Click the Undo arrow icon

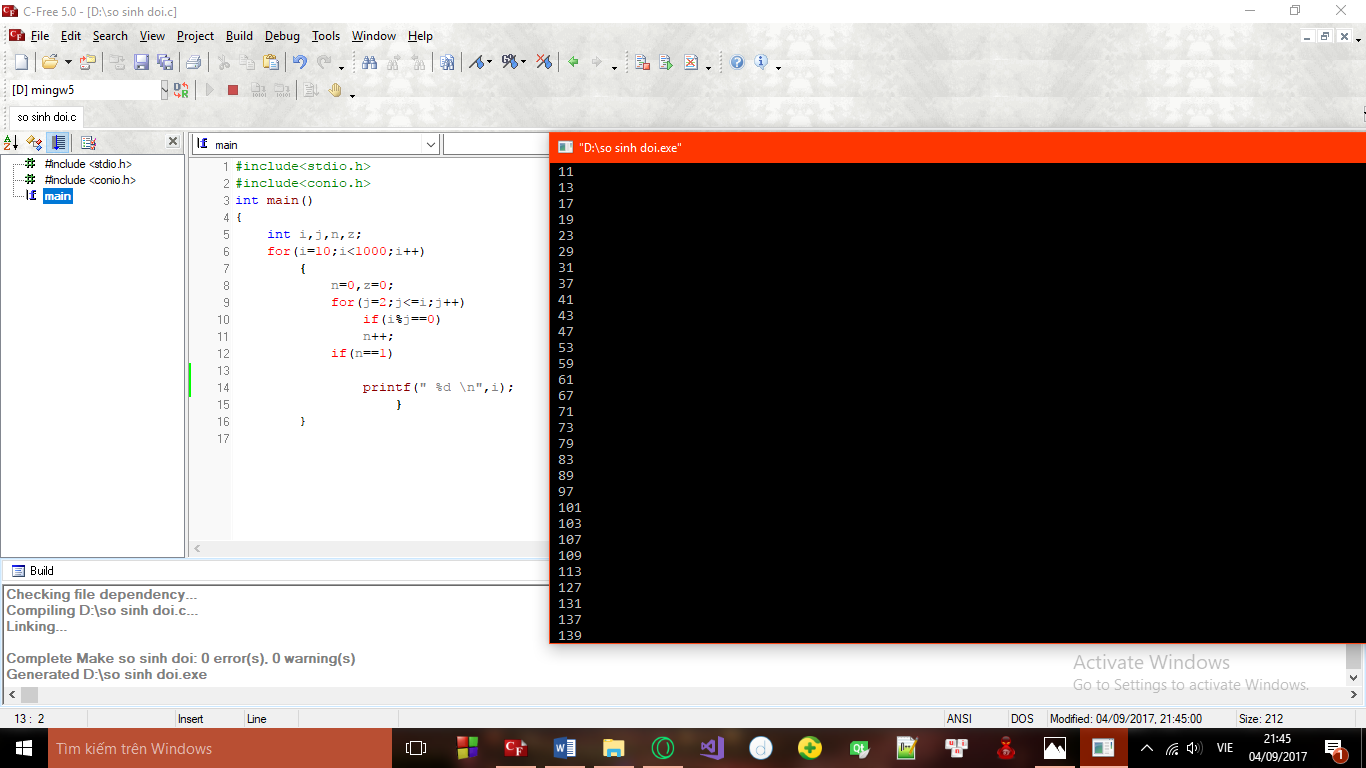point(299,62)
